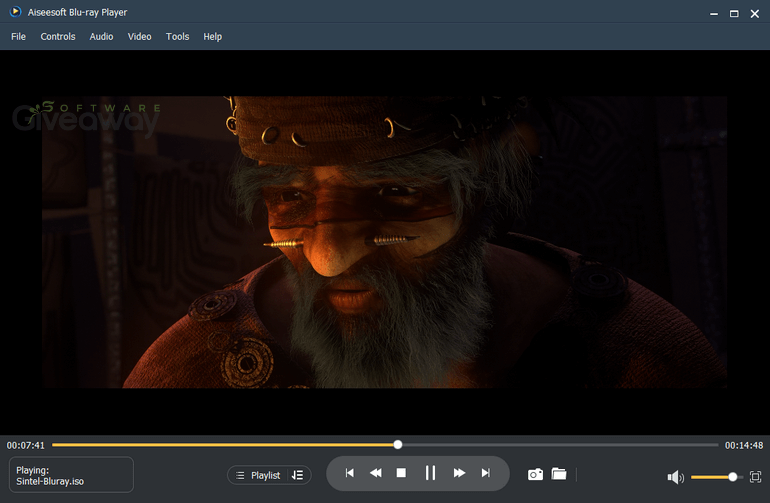
Task: Skip to previous chapter
Action: pyautogui.click(x=350, y=473)
